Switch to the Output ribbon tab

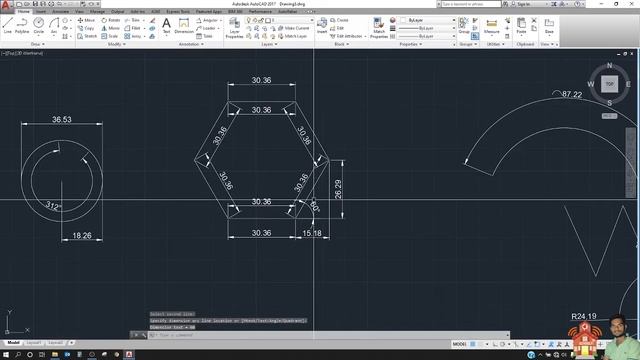118,11
